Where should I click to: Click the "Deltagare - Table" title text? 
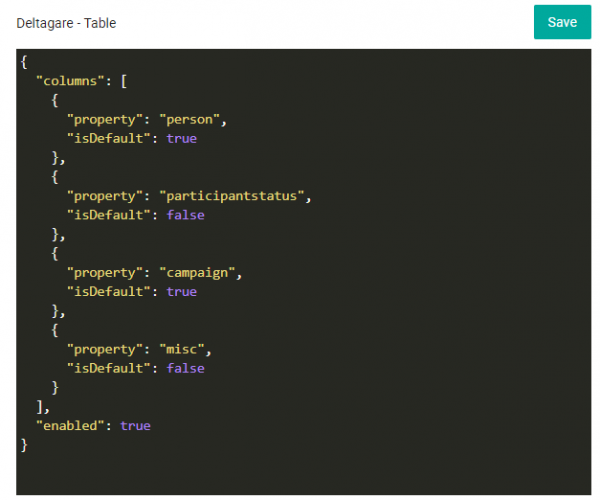click(66, 23)
